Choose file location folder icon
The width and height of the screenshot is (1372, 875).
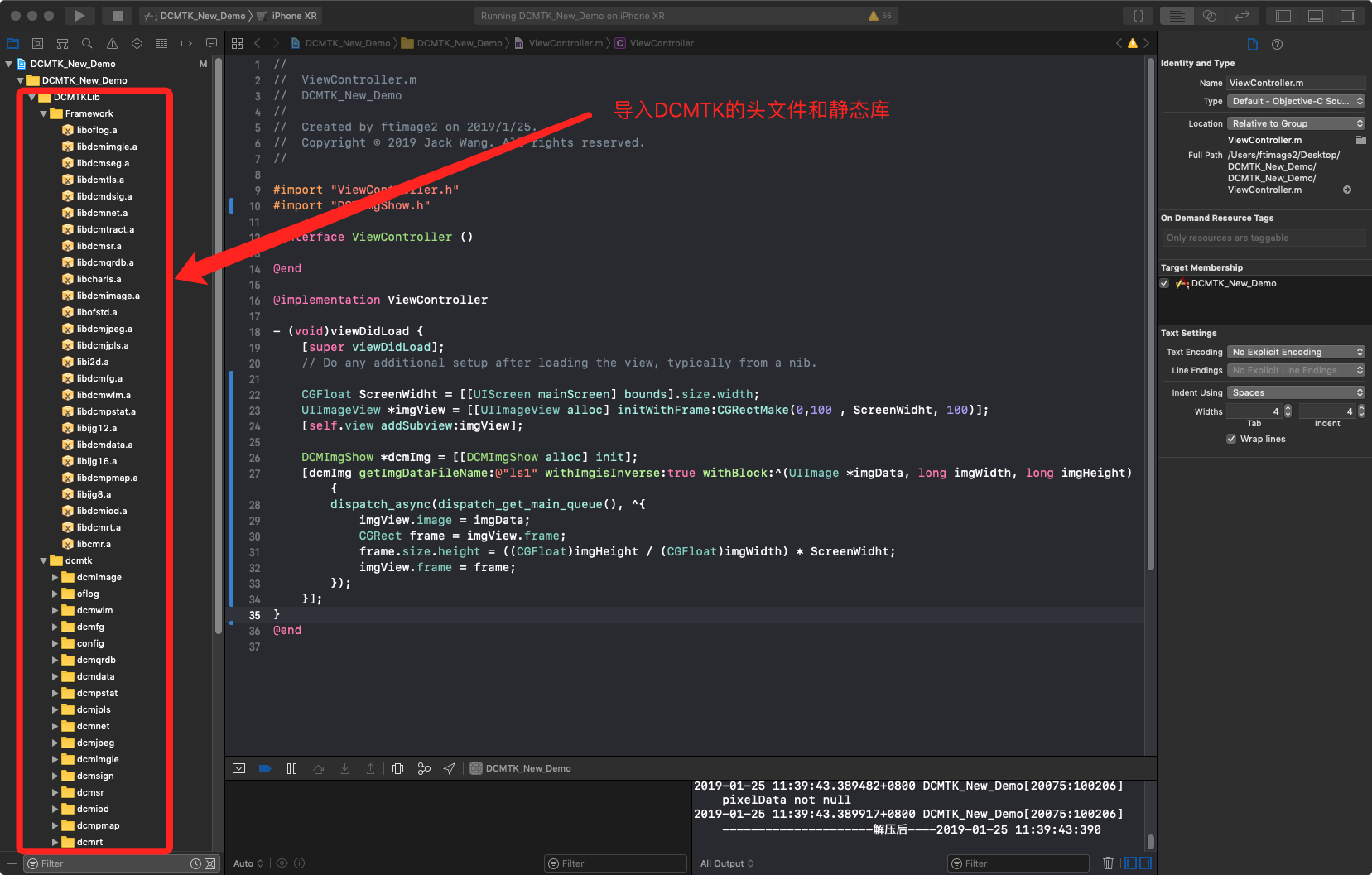pos(1360,140)
